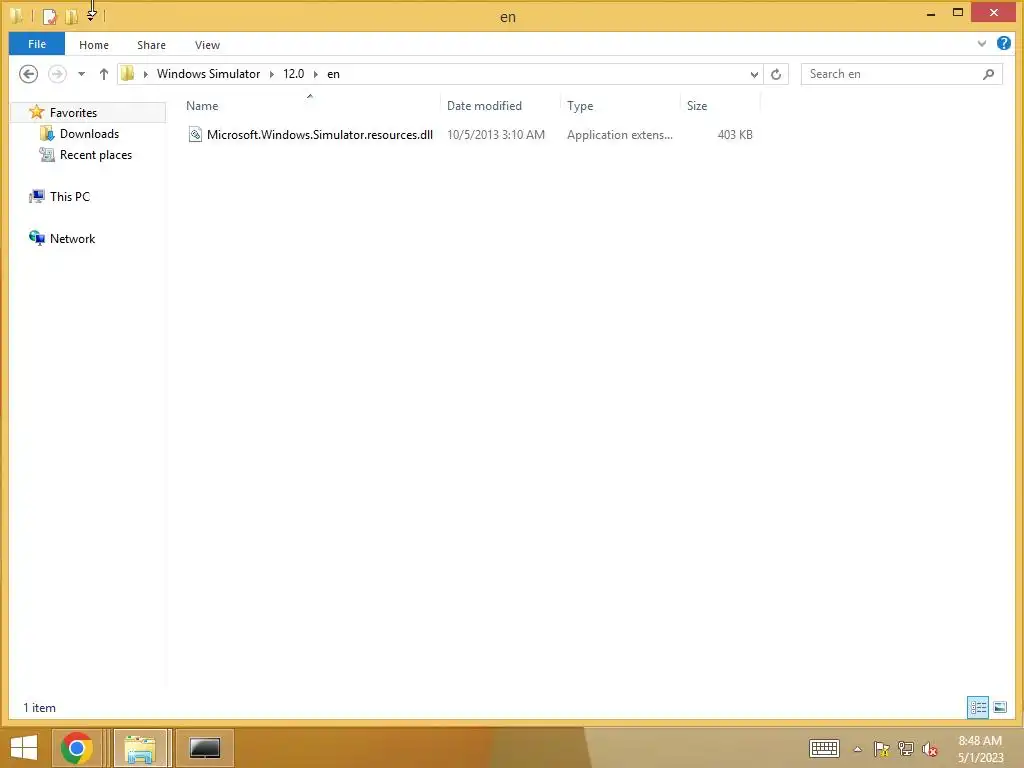
Task: Switch to Large icons view layout
Action: click(1000, 707)
